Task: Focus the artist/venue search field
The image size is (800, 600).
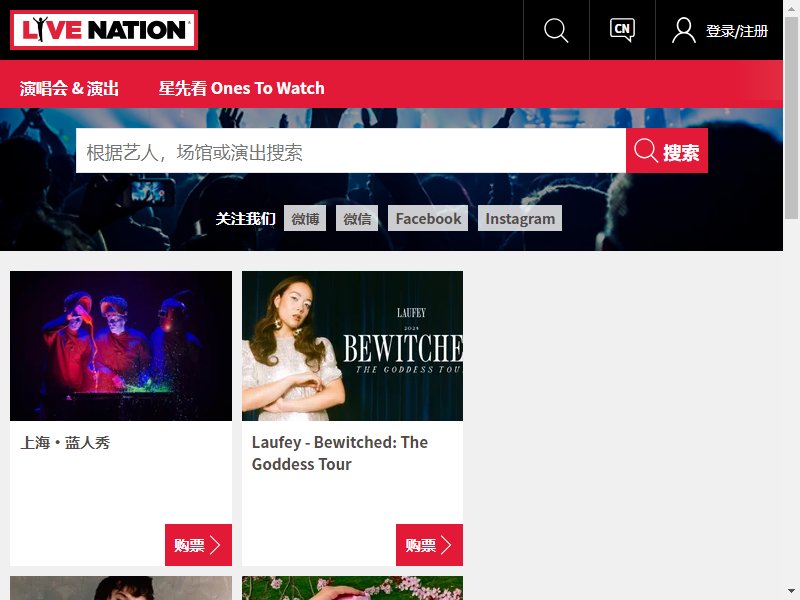Action: (351, 151)
